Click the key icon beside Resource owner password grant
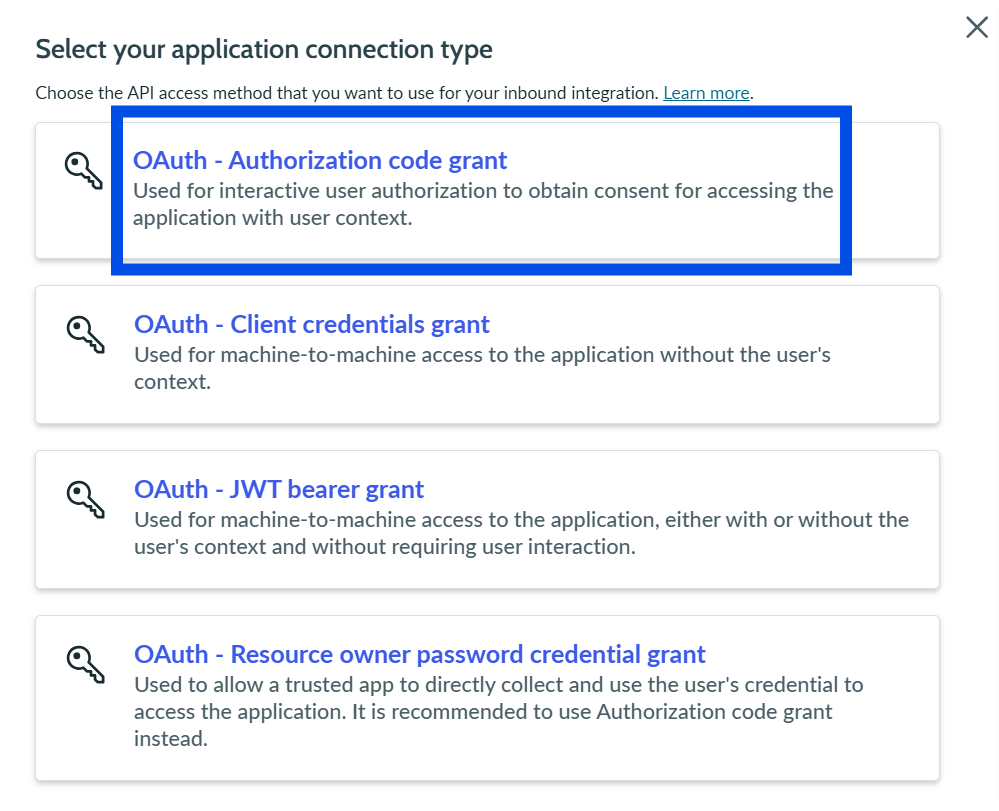Viewport: 999px width, 811px height. (x=85, y=664)
